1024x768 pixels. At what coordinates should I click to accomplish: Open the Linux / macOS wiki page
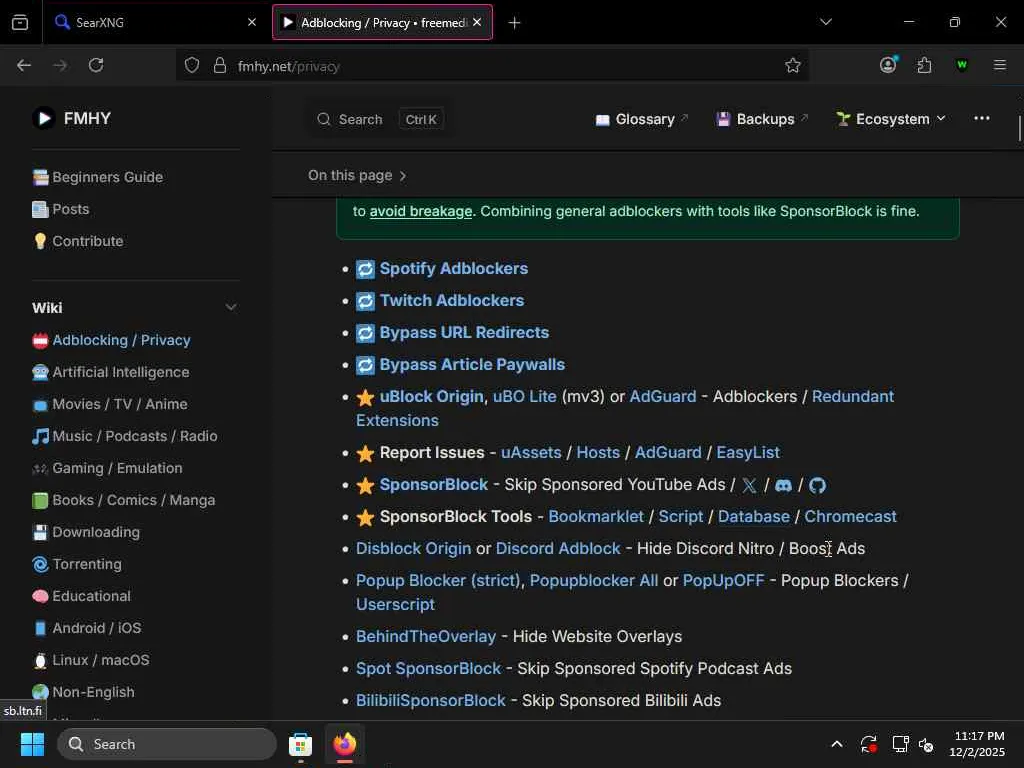tap(91, 660)
